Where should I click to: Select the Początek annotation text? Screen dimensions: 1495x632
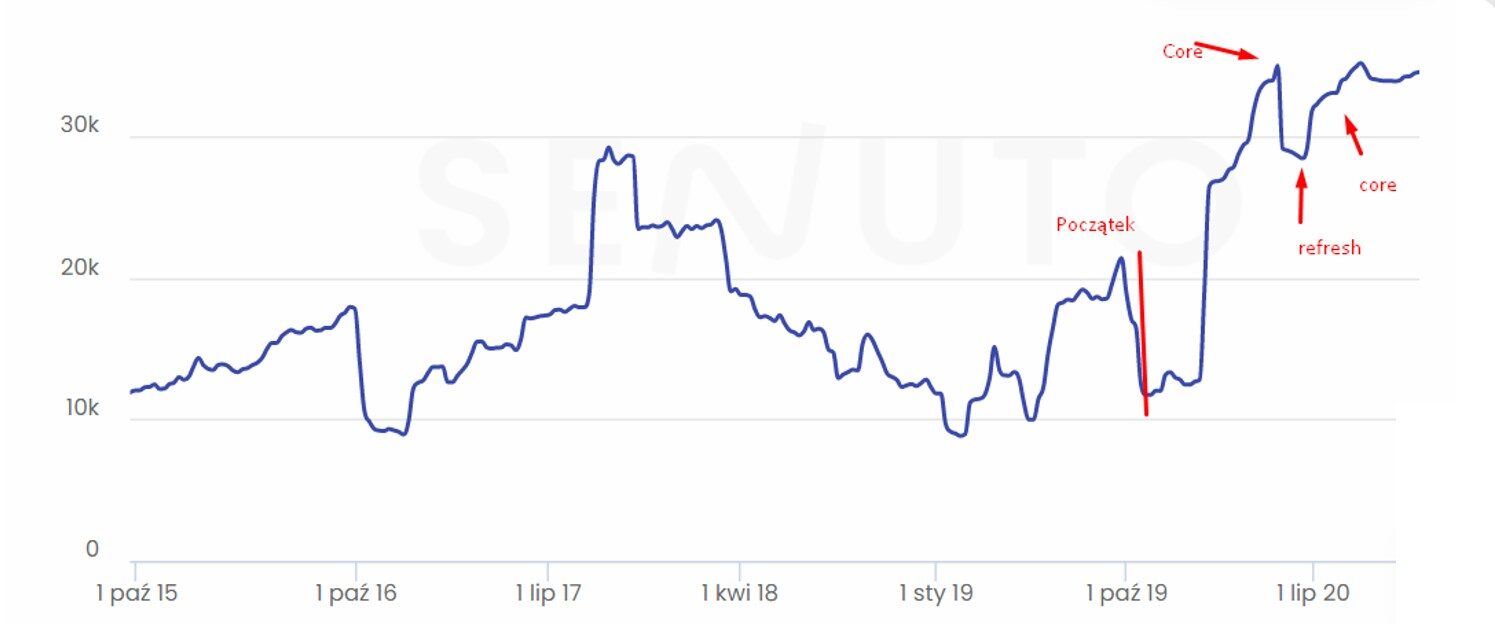click(1095, 226)
